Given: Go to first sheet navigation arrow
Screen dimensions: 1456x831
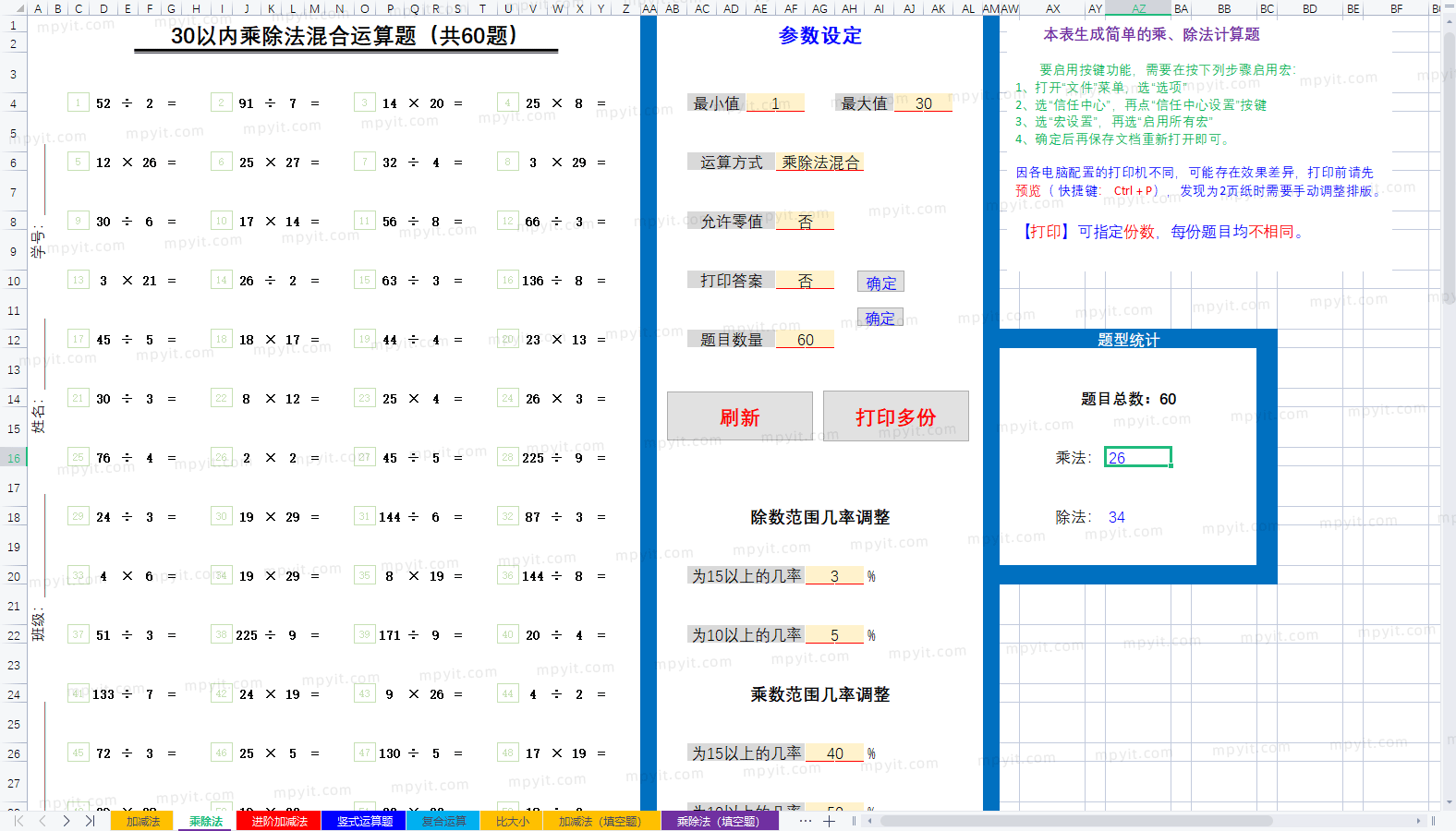Looking at the screenshot, I should (x=18, y=821).
